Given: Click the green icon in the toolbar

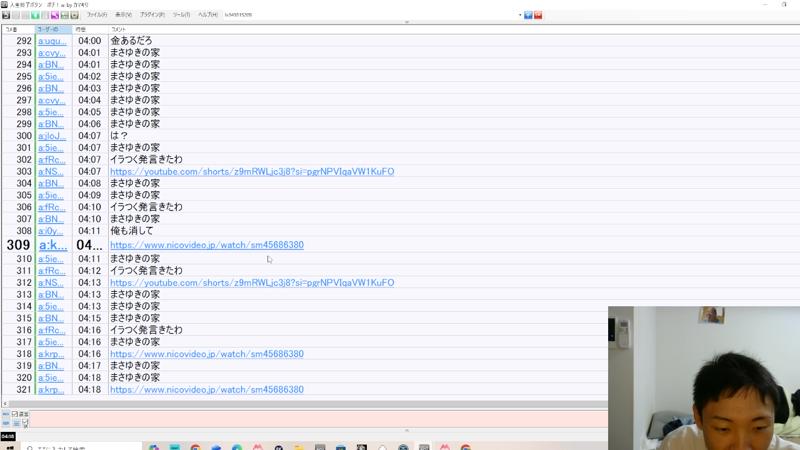Looking at the screenshot, I should point(36,15).
